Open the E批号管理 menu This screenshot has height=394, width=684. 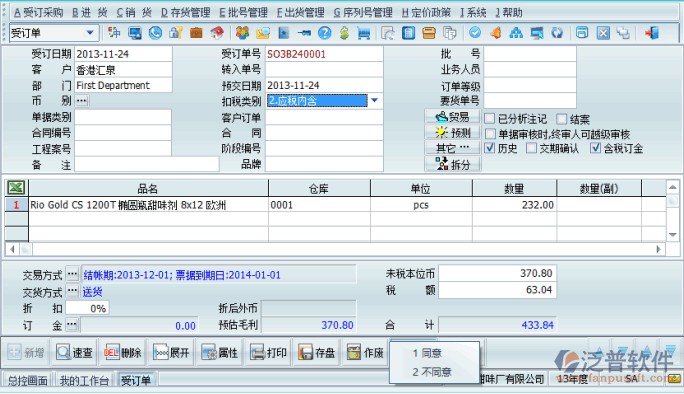(243, 13)
